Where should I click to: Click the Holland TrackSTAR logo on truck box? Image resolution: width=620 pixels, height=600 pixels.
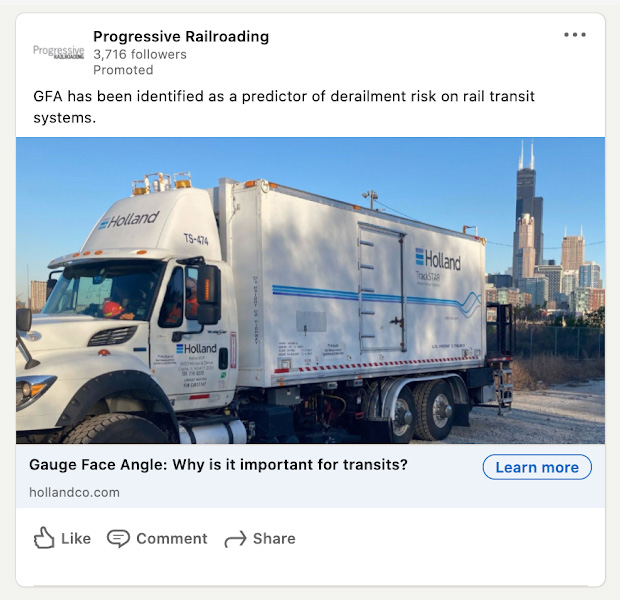pos(438,265)
